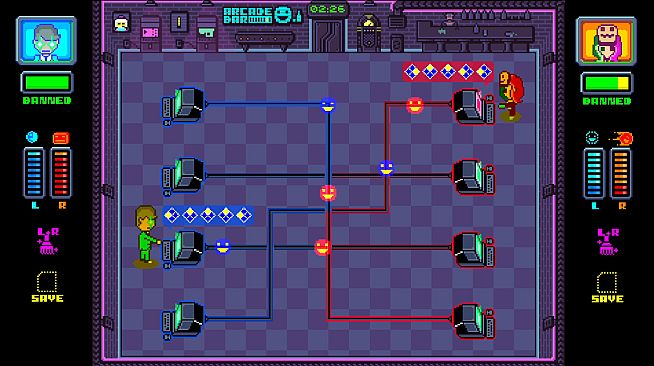The height and width of the screenshot is (366, 654).
Task: Click the 02:26 match timer
Action: pyautogui.click(x=328, y=9)
